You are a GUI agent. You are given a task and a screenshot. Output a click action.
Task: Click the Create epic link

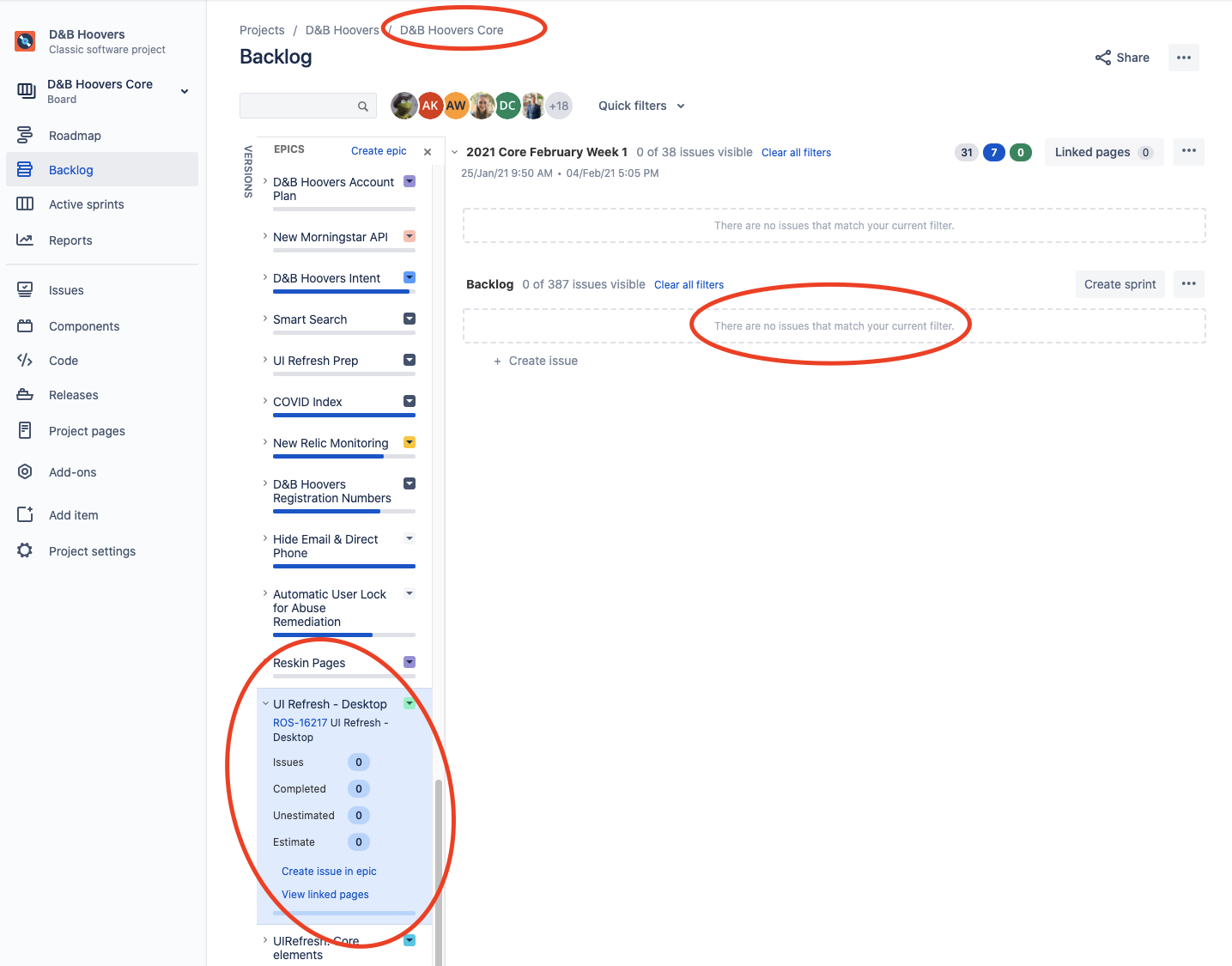(x=379, y=151)
